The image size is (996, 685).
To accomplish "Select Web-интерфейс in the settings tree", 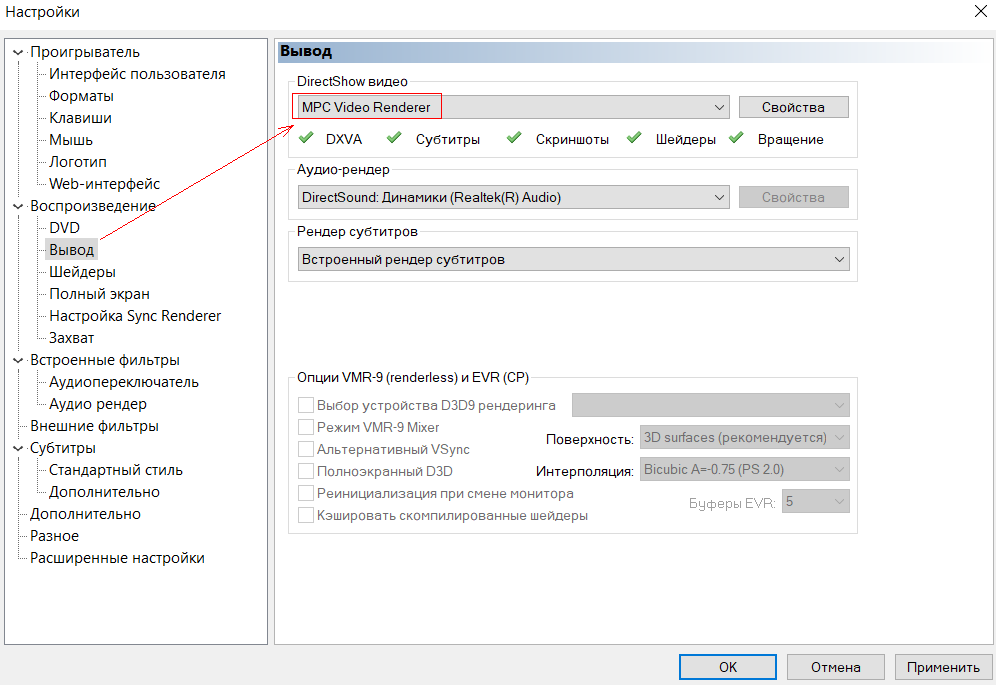I will click(105, 184).
